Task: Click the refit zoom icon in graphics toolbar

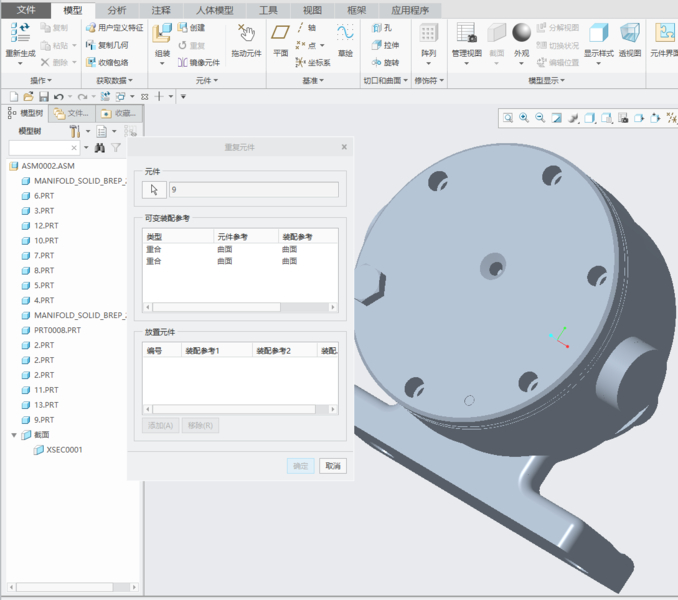Action: pyautogui.click(x=508, y=118)
